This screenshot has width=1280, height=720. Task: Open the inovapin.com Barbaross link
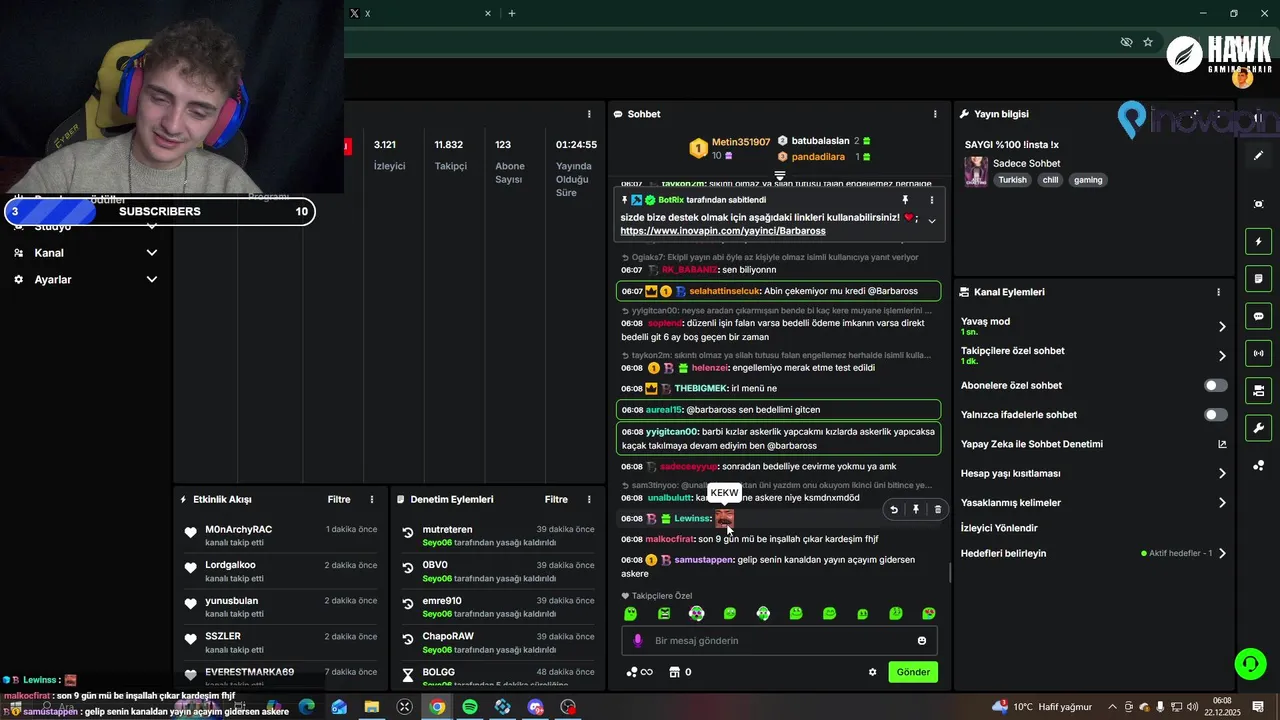[x=723, y=231]
